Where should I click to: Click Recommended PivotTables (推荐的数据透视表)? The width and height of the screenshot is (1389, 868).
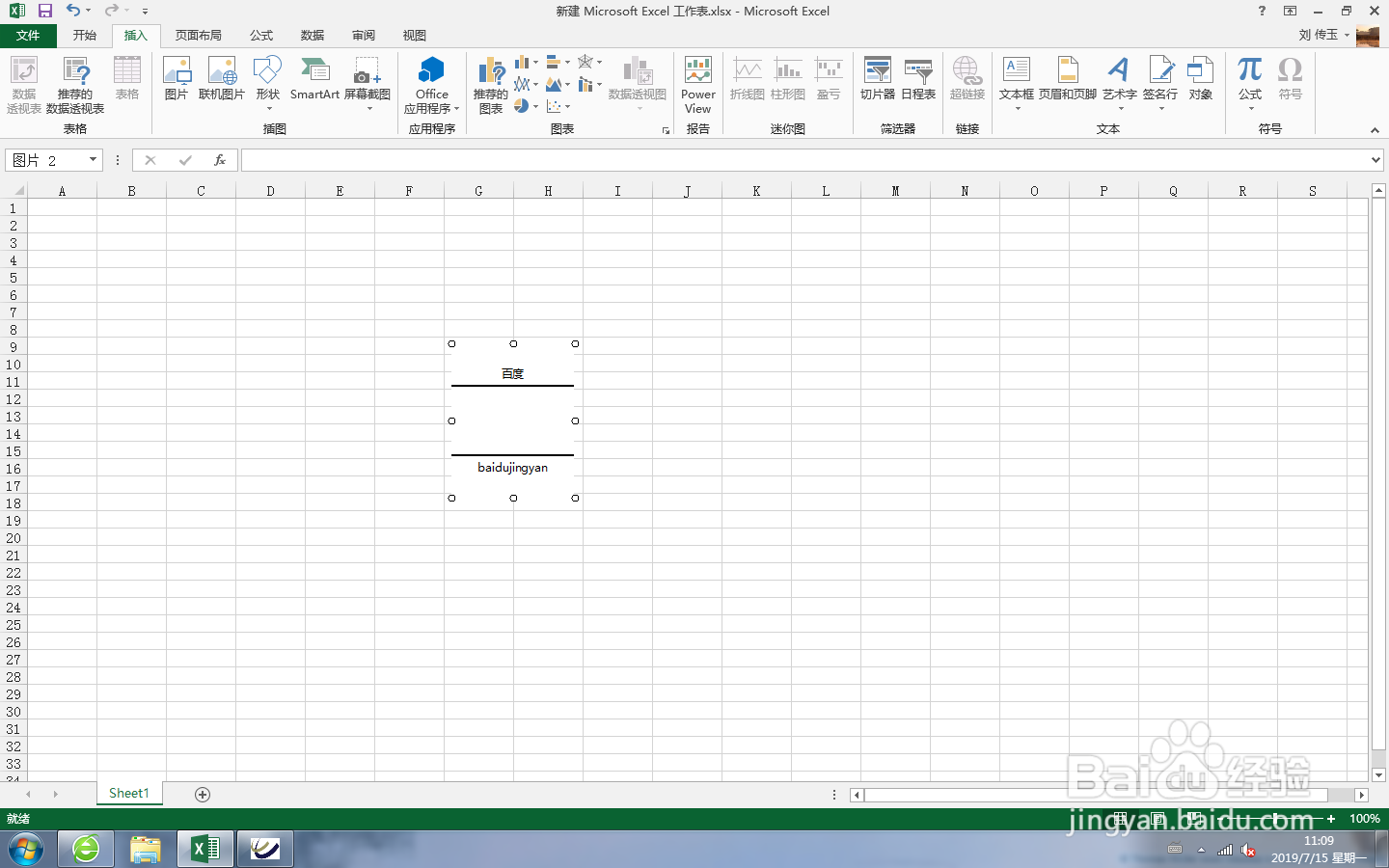pyautogui.click(x=75, y=85)
